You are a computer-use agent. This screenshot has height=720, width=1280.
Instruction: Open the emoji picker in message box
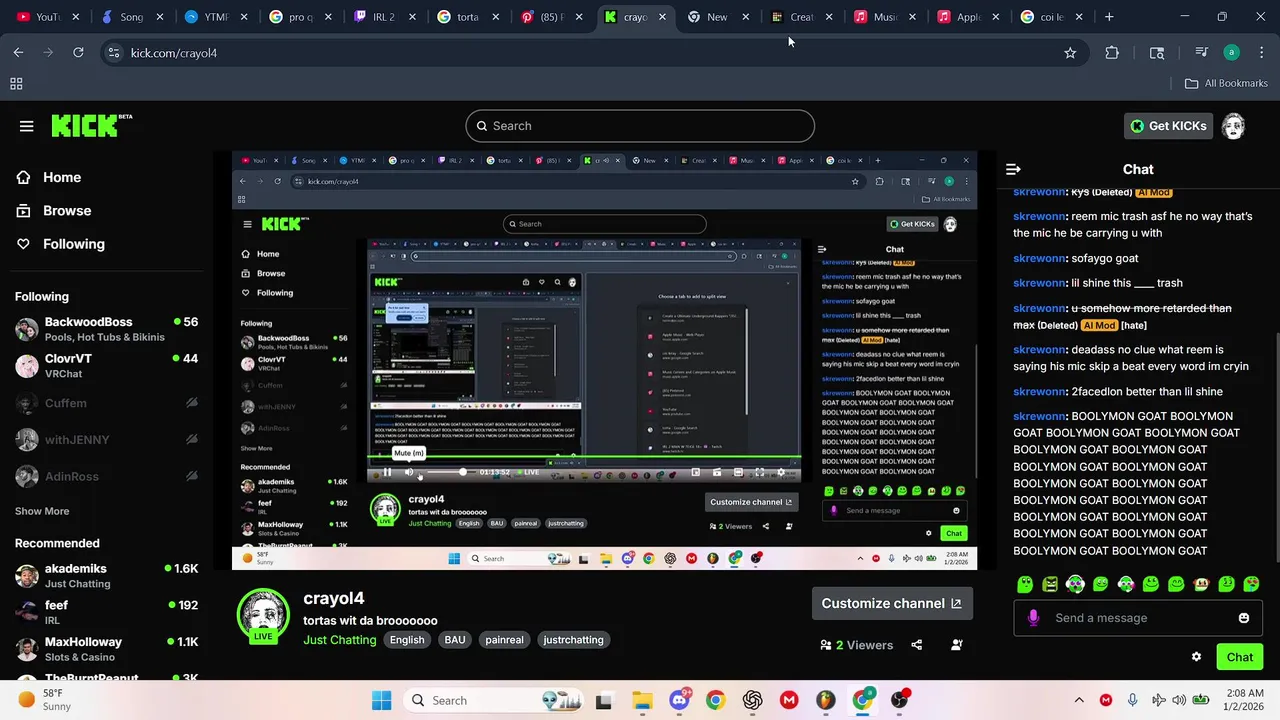pyautogui.click(x=1244, y=618)
